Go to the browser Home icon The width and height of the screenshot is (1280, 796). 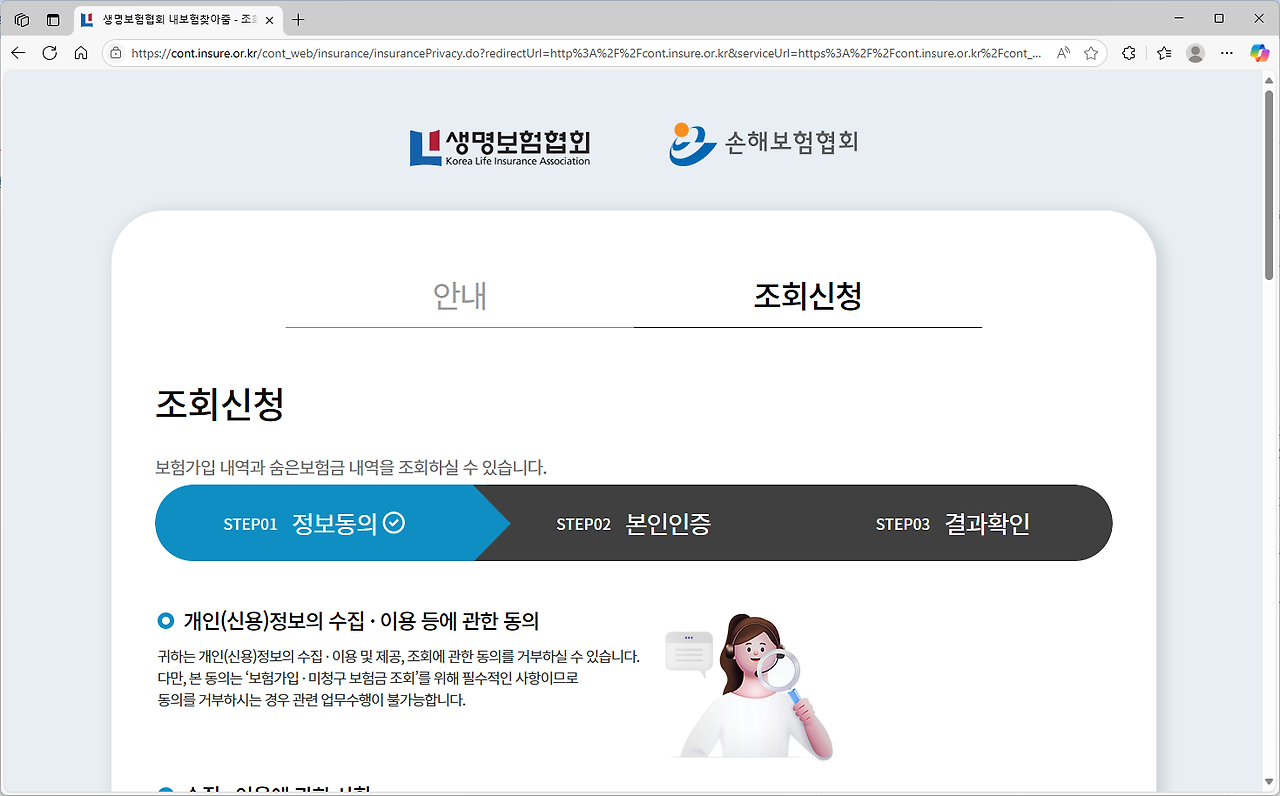tap(81, 53)
